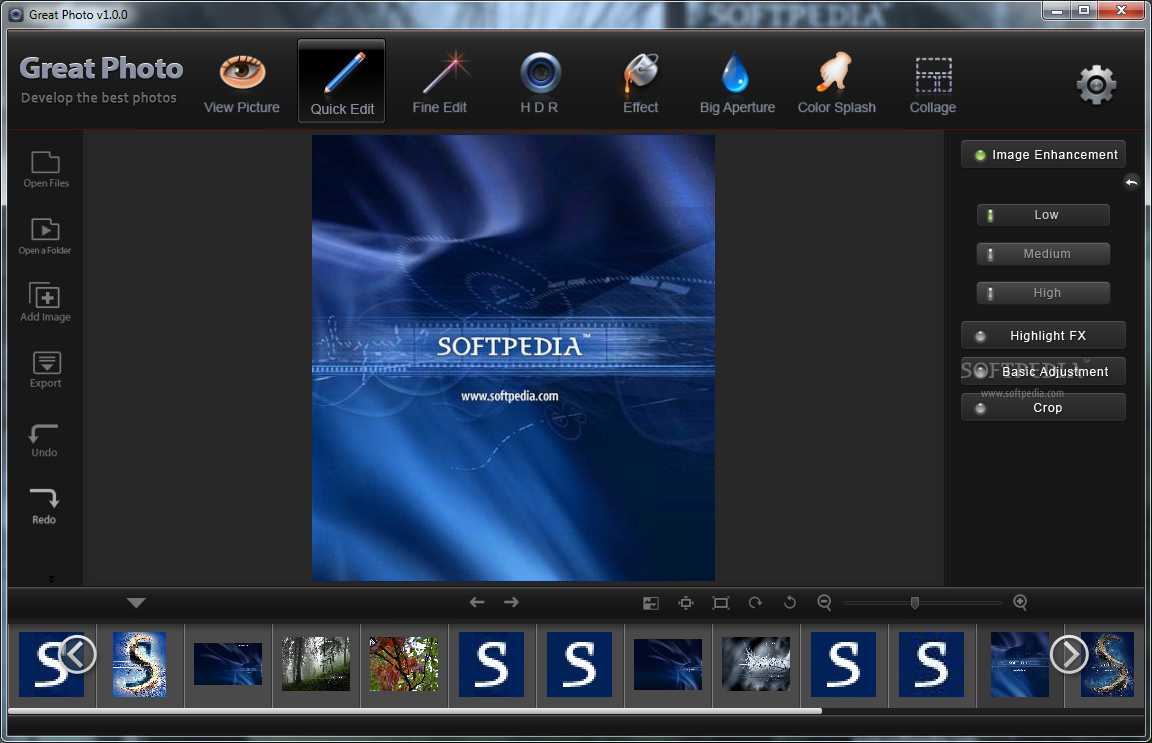This screenshot has width=1152, height=743.
Task: Zoom out with the minus magnifier
Action: click(x=824, y=603)
